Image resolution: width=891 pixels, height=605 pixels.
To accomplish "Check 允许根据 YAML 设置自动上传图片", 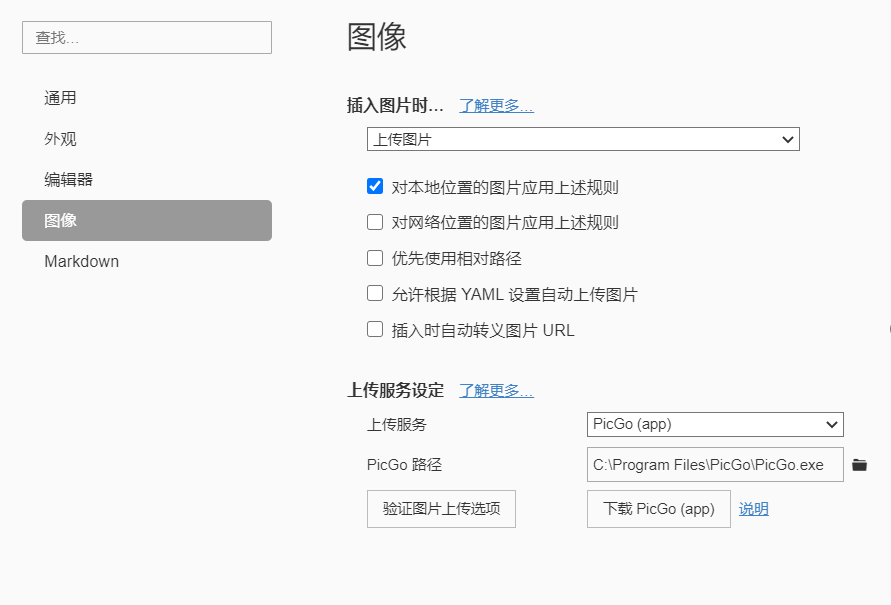I will [x=375, y=294].
